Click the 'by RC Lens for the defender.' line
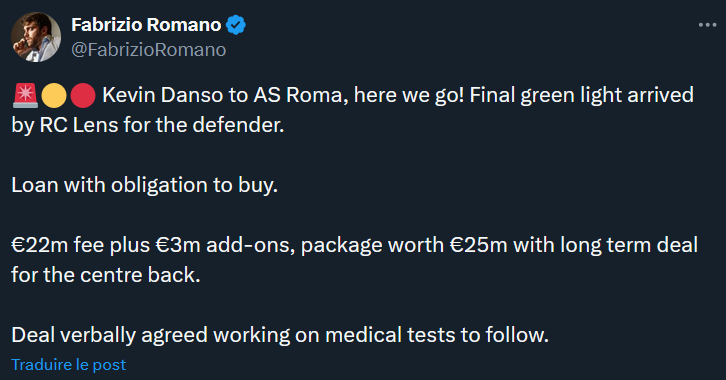This screenshot has height=380, width=726. click(x=148, y=125)
